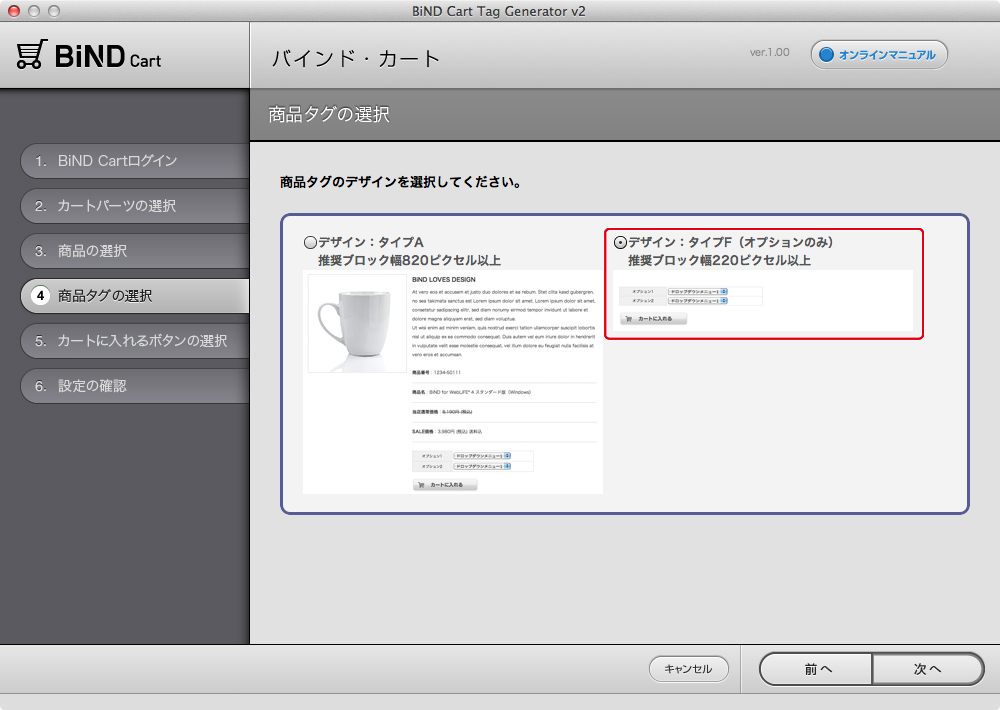Viewport: 1000px width, 710px height.
Task: Click the 次へ next button
Action: [928, 669]
